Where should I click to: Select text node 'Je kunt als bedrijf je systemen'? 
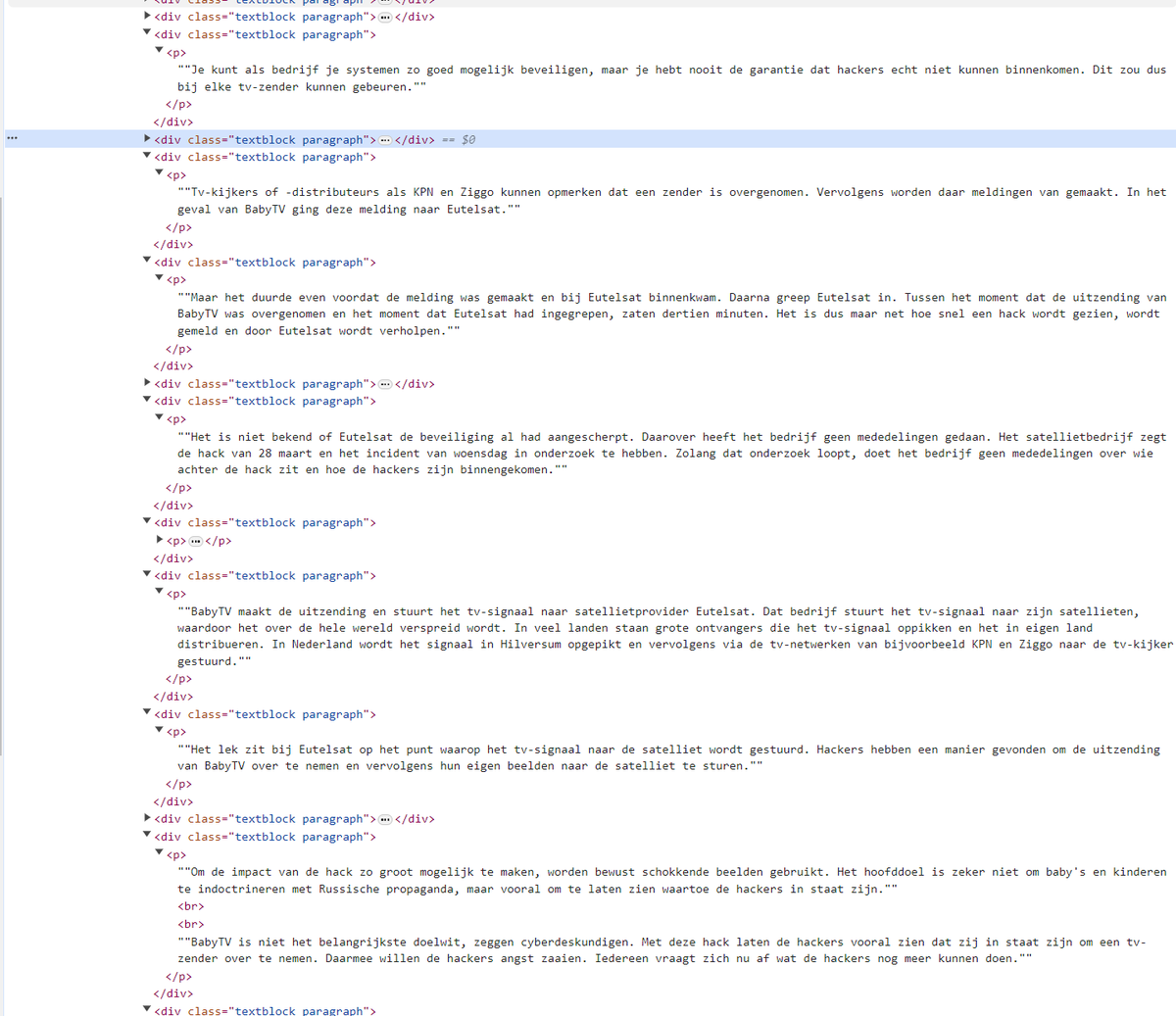click(672, 78)
